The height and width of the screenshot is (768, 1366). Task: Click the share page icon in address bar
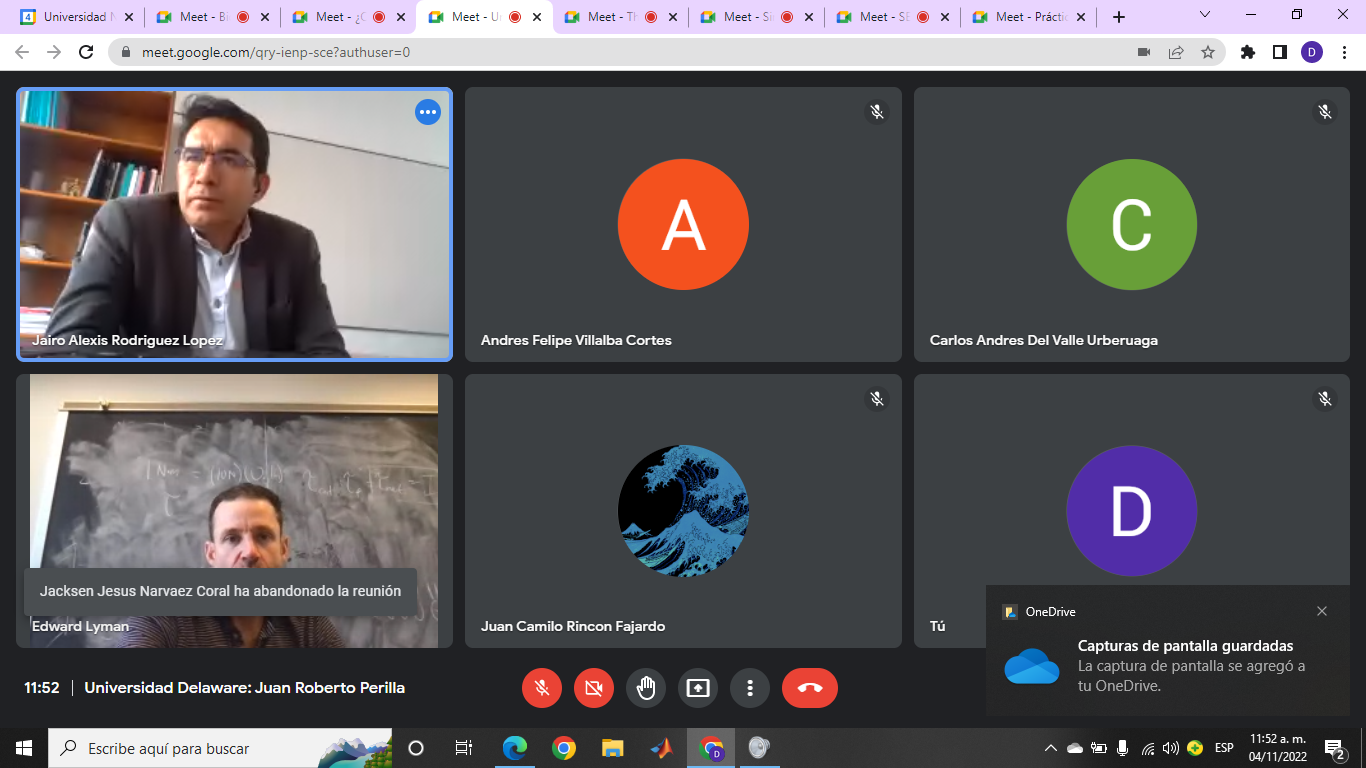pos(1176,52)
